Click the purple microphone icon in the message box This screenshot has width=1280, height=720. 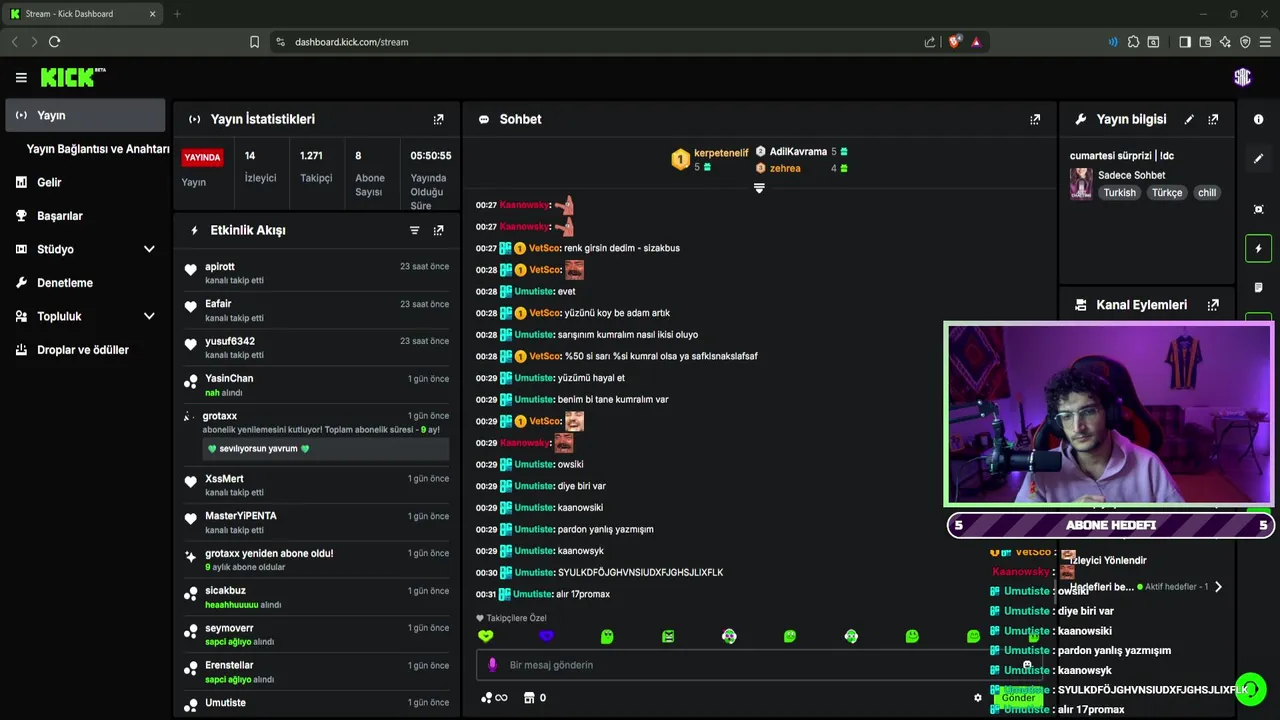tap(492, 665)
